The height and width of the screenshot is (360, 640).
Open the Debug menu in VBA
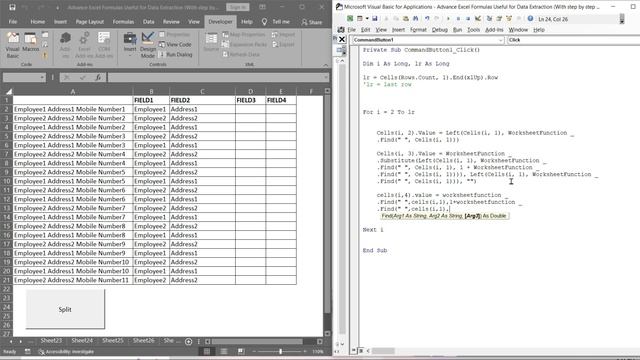click(440, 30)
